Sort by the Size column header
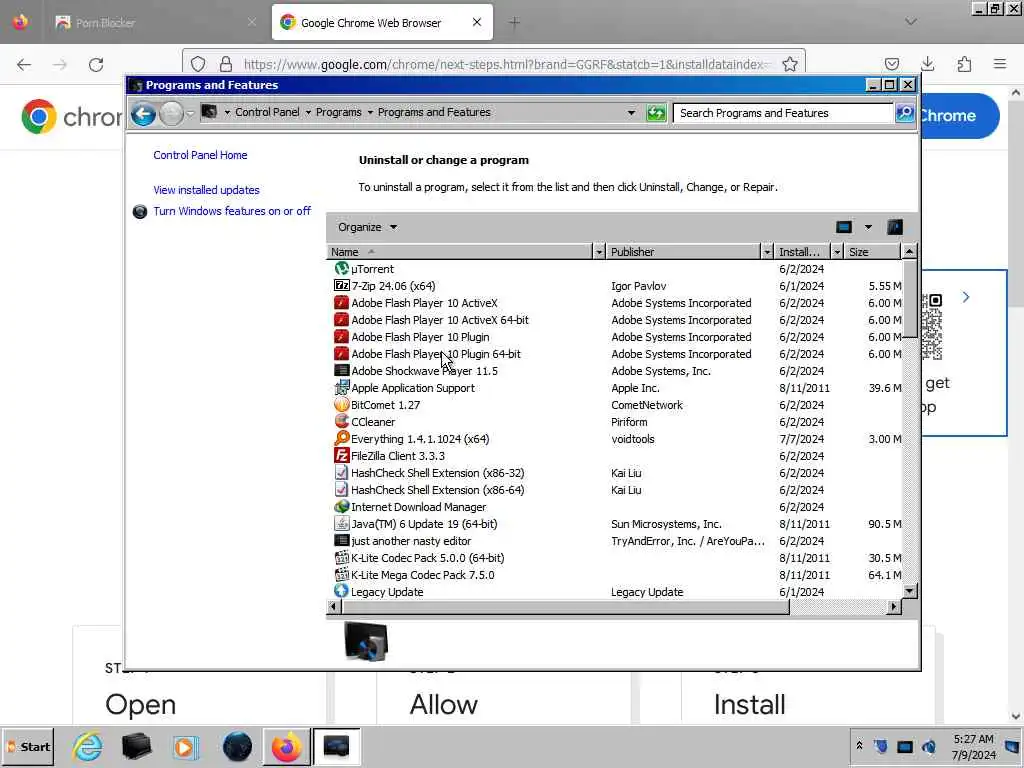The image size is (1024, 768). [x=872, y=251]
